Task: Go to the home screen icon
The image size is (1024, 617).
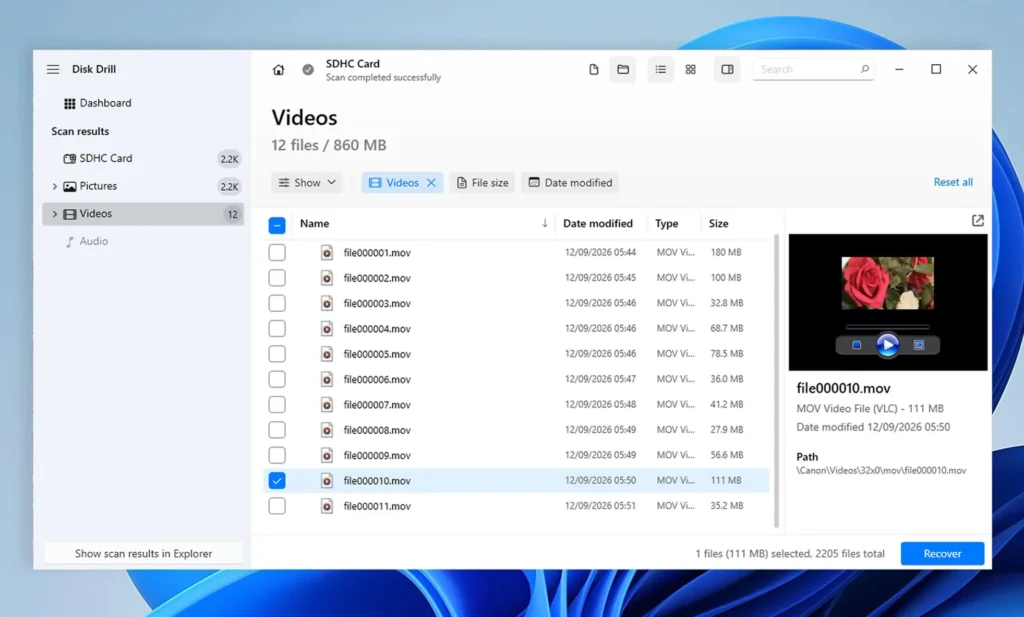Action: point(278,70)
